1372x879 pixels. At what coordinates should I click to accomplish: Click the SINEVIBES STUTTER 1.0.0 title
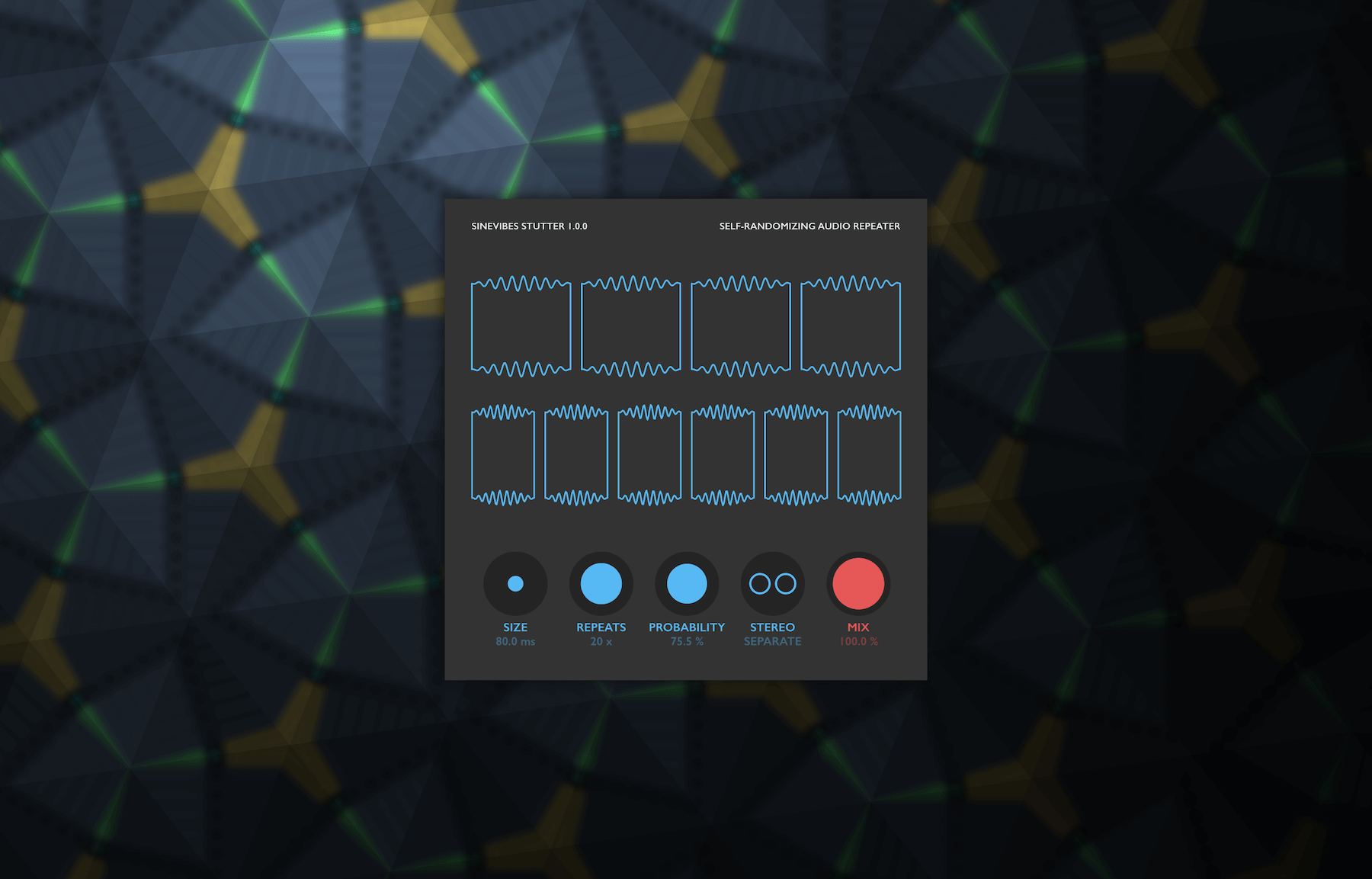point(529,226)
